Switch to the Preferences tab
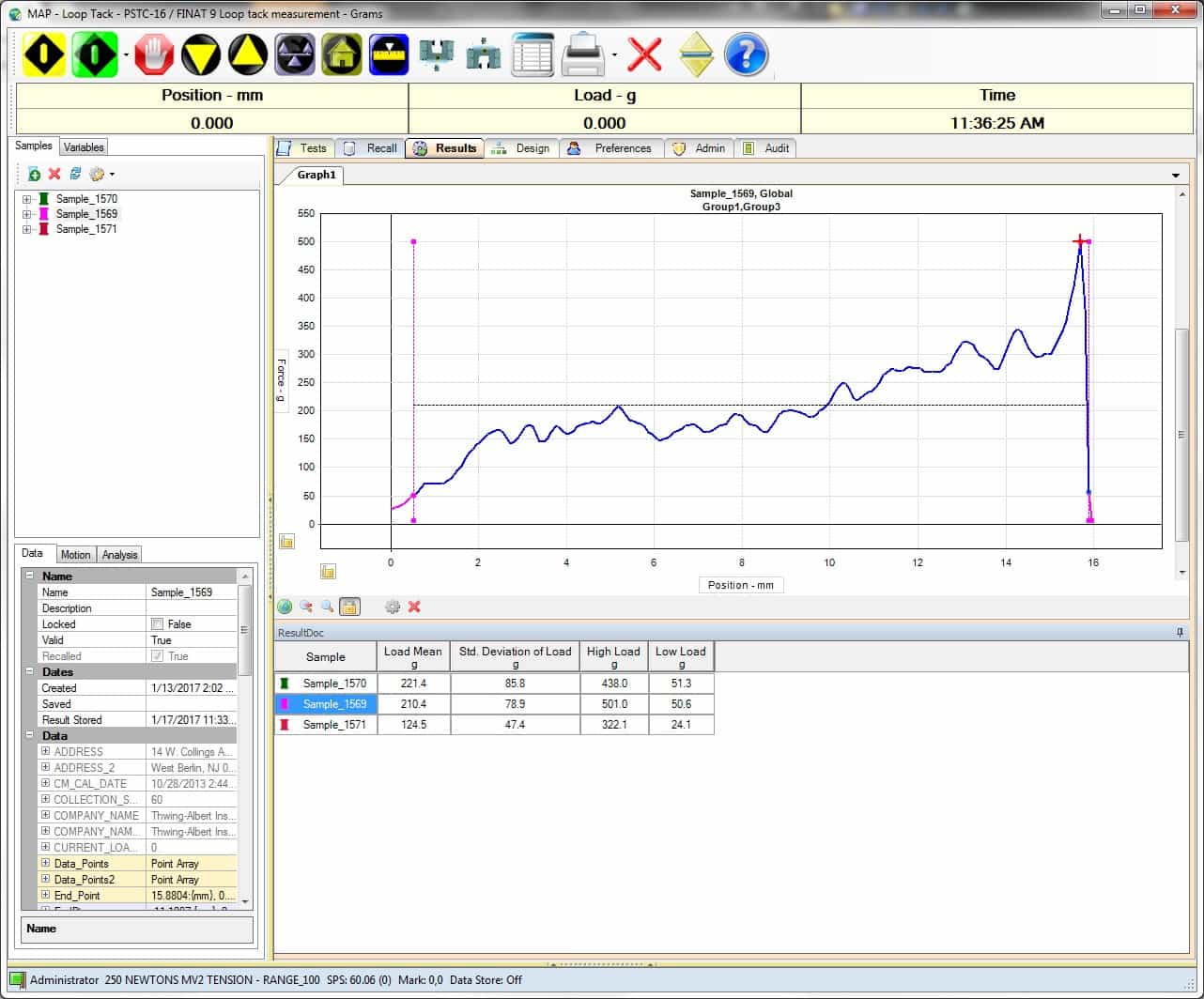The width and height of the screenshot is (1204, 999). [x=611, y=147]
